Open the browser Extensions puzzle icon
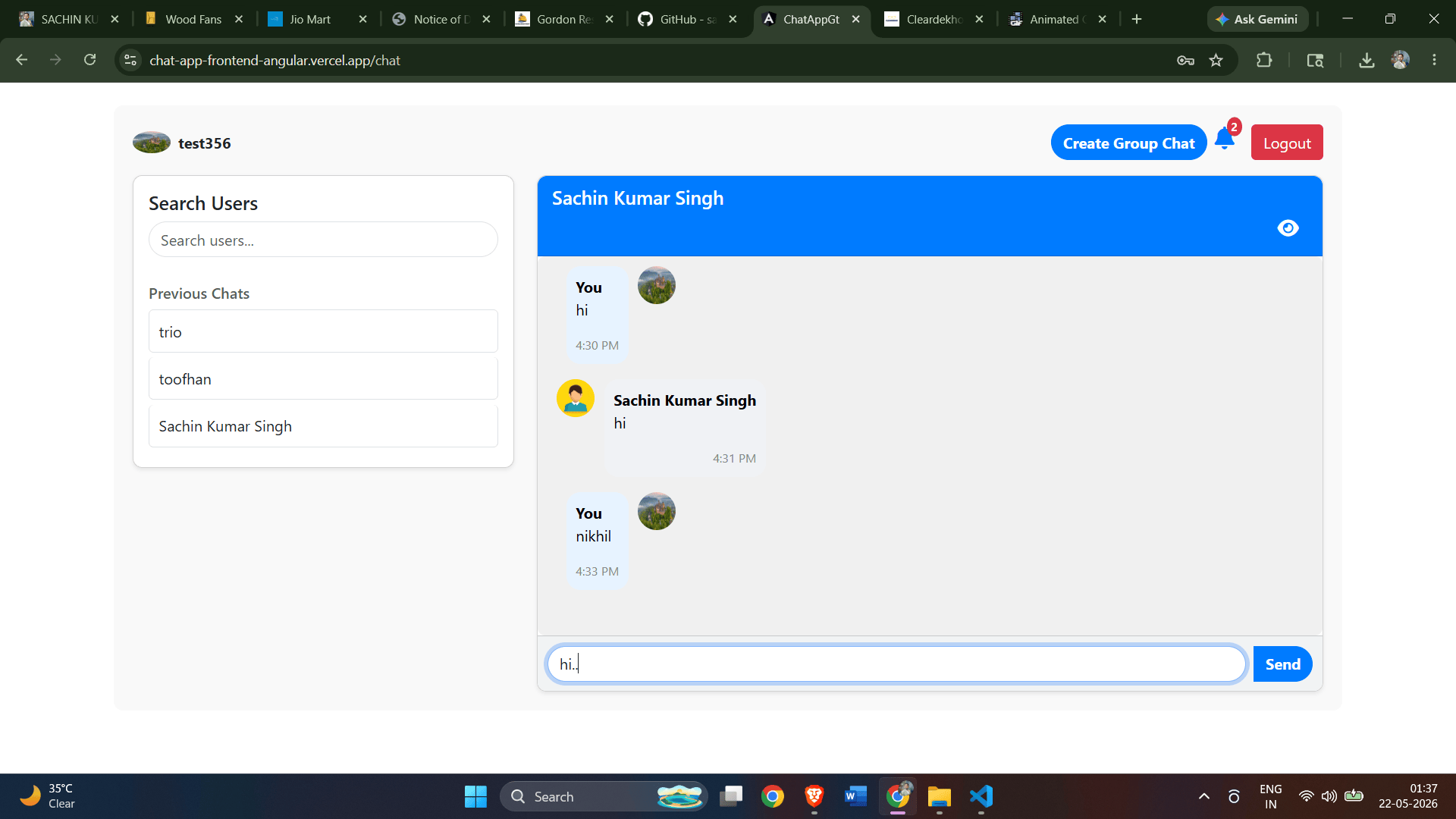Viewport: 1456px width, 819px height. [x=1264, y=60]
